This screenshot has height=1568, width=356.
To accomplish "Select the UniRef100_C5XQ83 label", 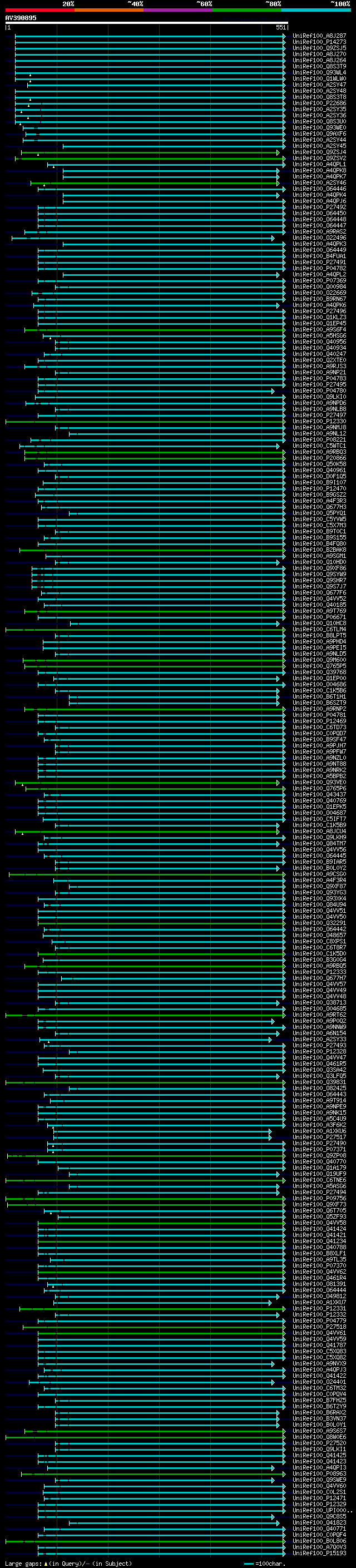I will [319, 1351].
